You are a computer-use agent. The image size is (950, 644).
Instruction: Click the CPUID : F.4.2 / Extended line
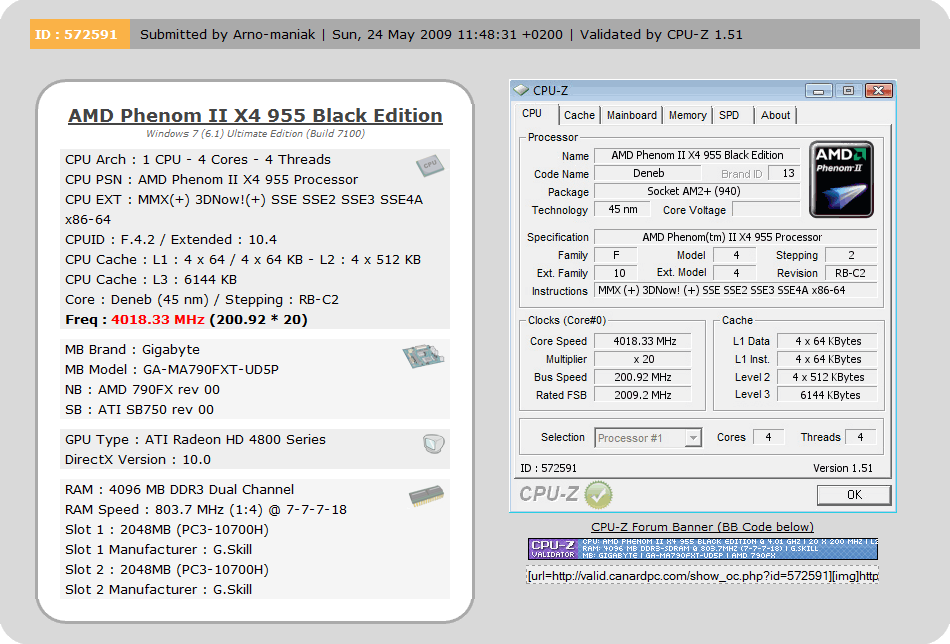(x=171, y=239)
